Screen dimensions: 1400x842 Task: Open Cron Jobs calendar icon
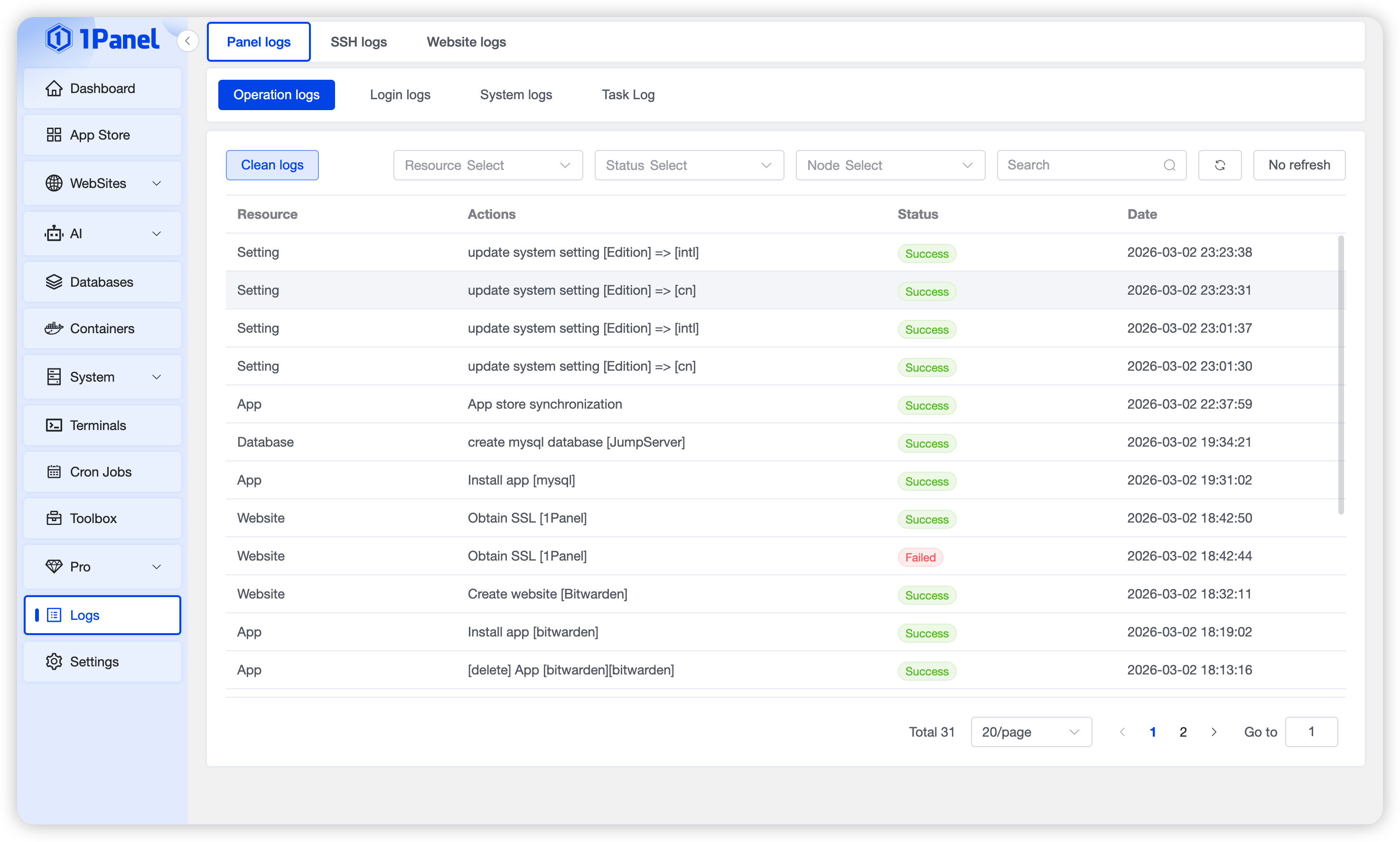(x=54, y=472)
